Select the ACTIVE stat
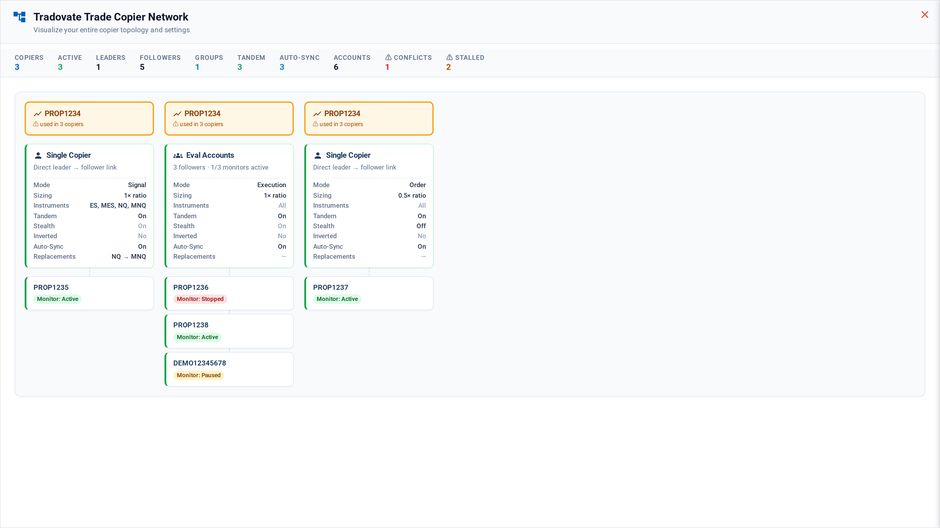 pyautogui.click(x=70, y=62)
